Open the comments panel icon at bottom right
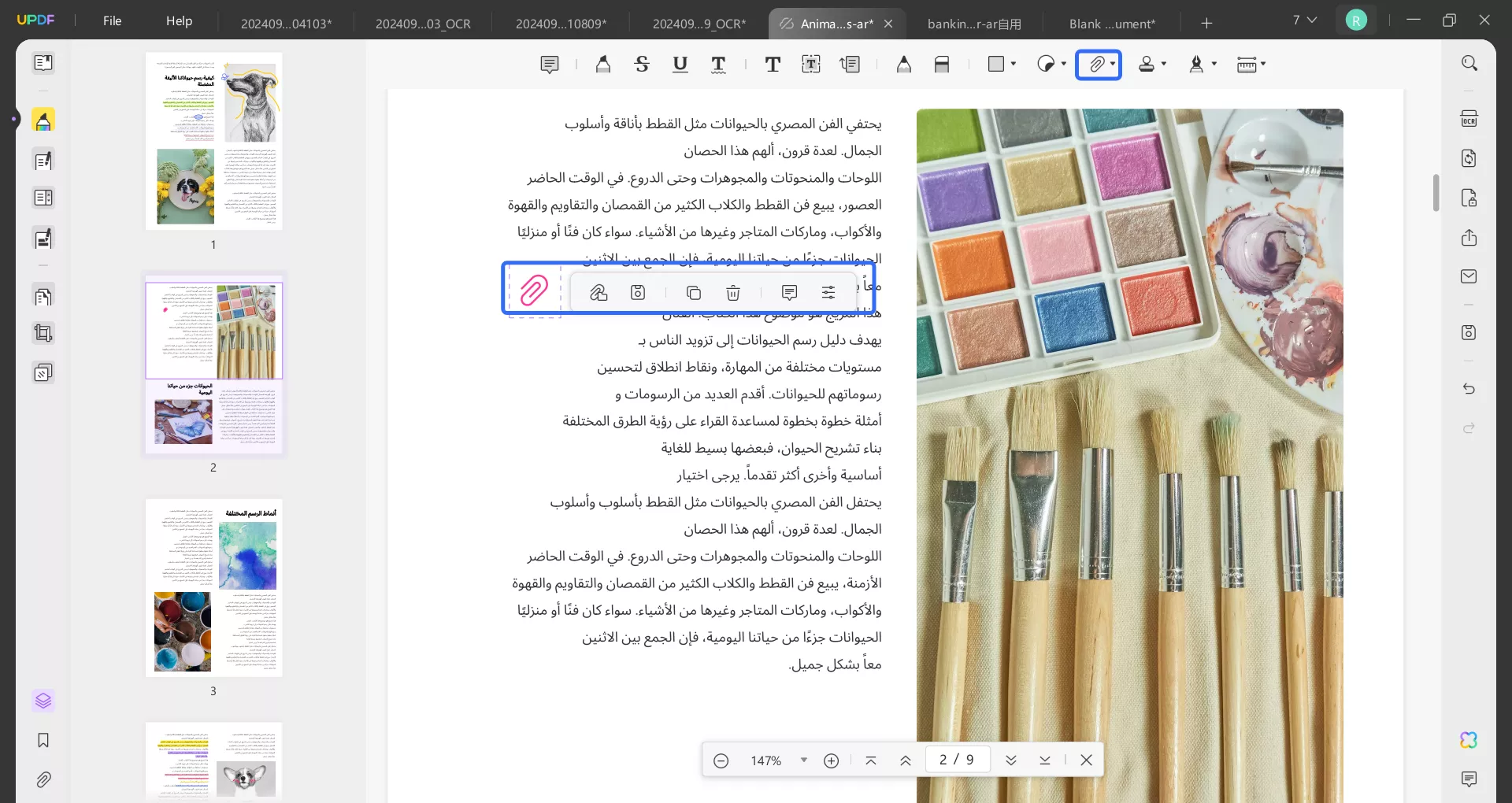This screenshot has width=1512, height=803. pyautogui.click(x=1469, y=779)
